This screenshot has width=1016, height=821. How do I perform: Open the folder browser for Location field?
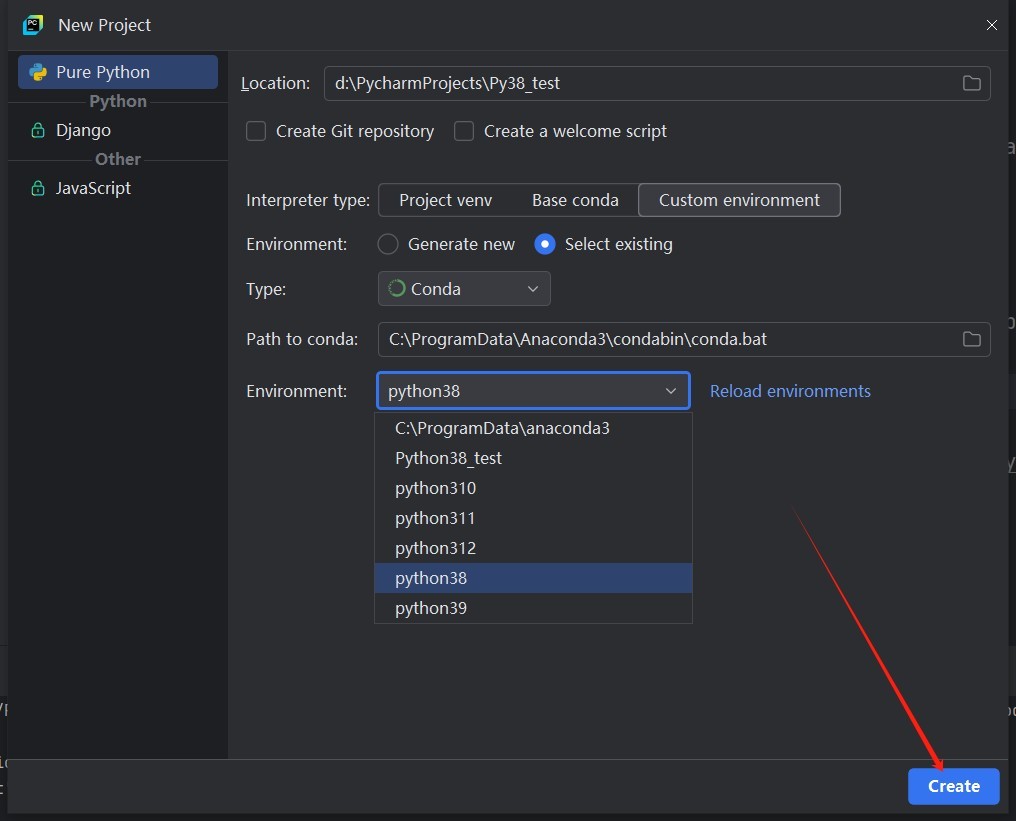[x=971, y=83]
